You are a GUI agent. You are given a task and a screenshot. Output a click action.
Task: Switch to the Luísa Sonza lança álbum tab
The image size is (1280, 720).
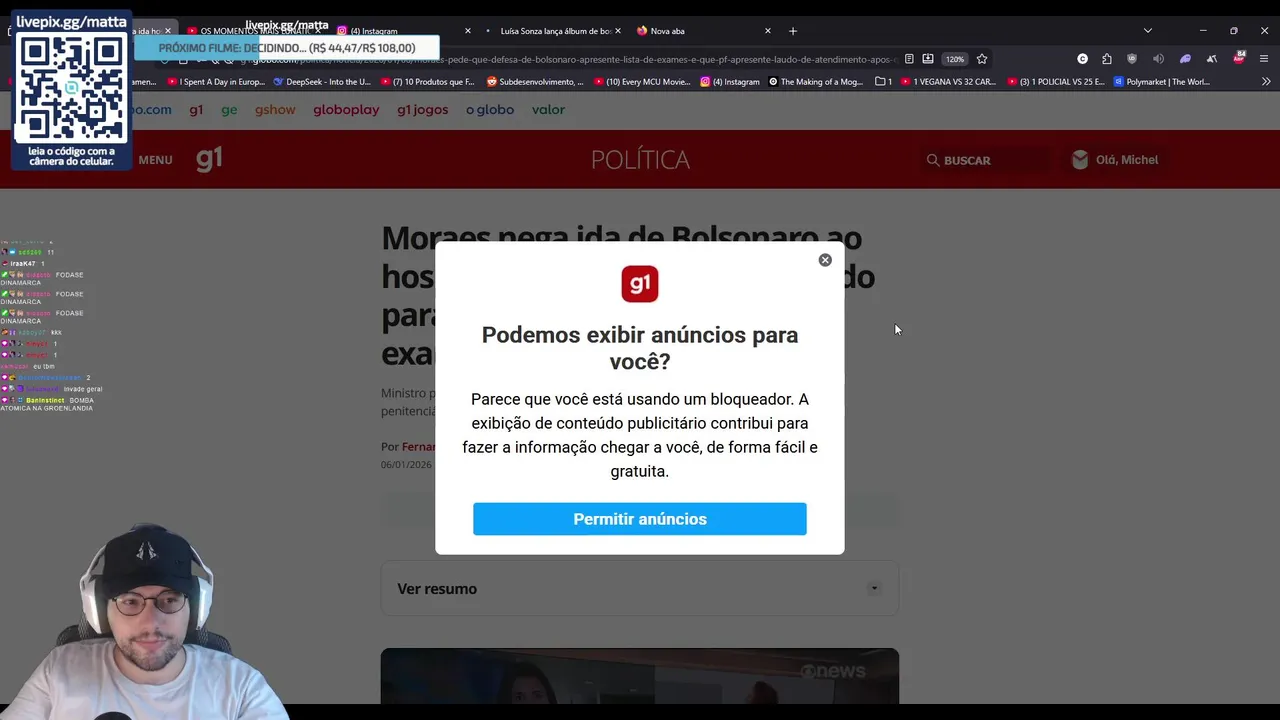click(555, 31)
